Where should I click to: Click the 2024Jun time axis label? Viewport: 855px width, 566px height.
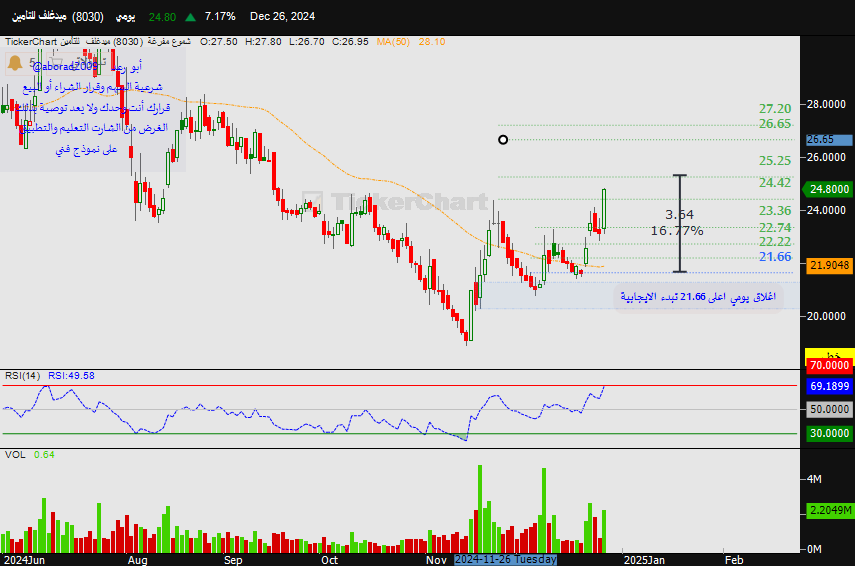pos(25,560)
